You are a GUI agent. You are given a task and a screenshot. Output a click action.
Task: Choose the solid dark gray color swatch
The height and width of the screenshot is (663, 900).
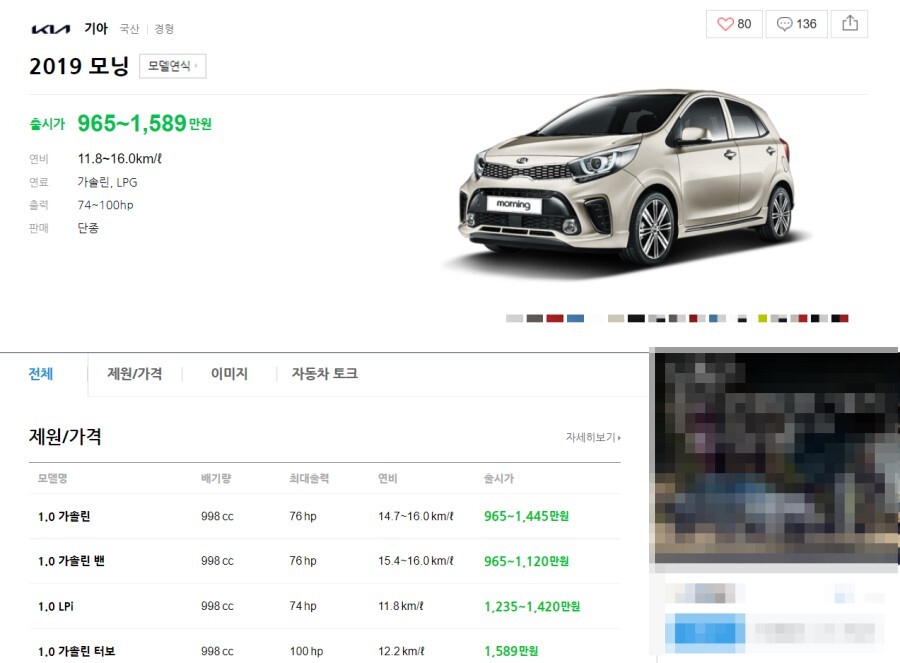pos(534,319)
